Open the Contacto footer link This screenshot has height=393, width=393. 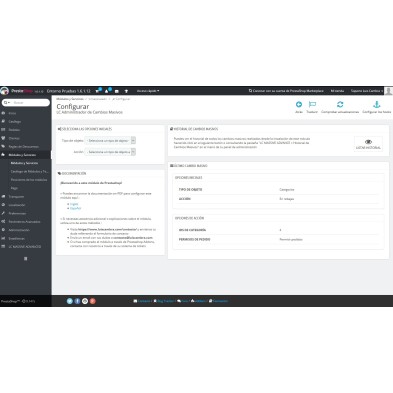pyautogui.click(x=142, y=301)
